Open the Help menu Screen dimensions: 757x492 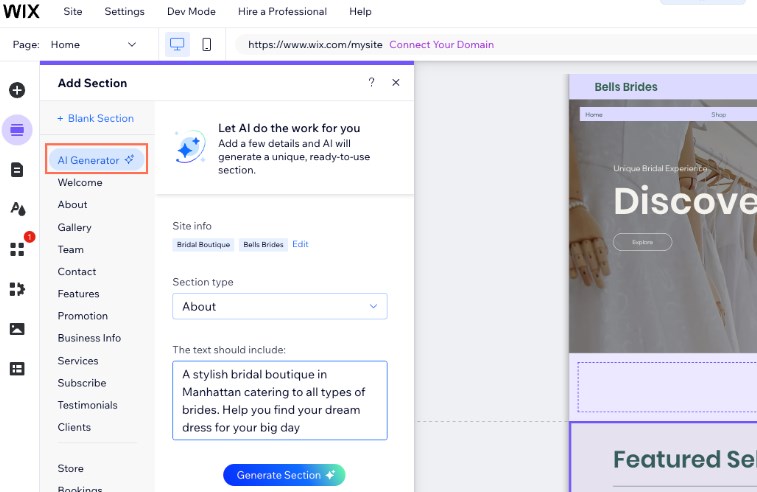360,12
